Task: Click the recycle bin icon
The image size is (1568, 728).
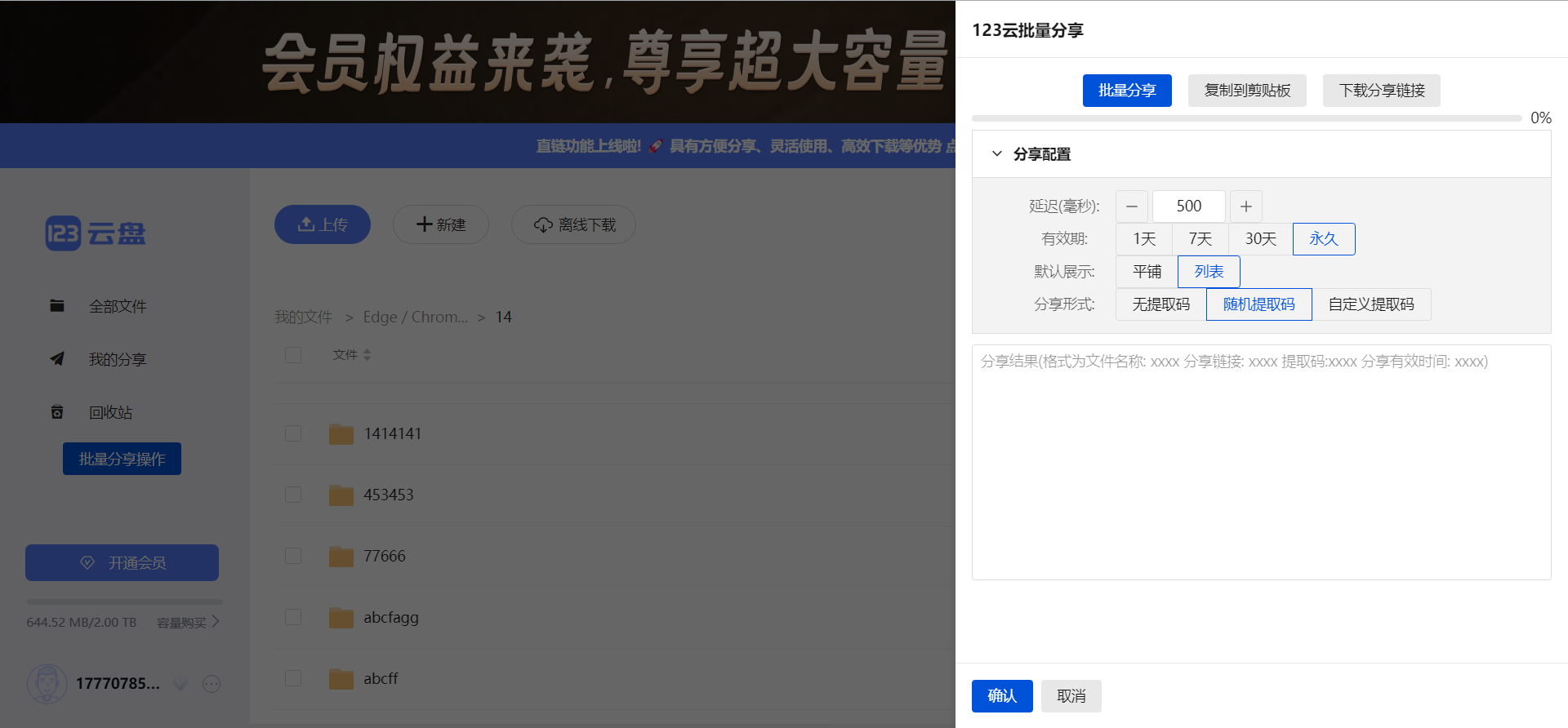Action: click(57, 412)
